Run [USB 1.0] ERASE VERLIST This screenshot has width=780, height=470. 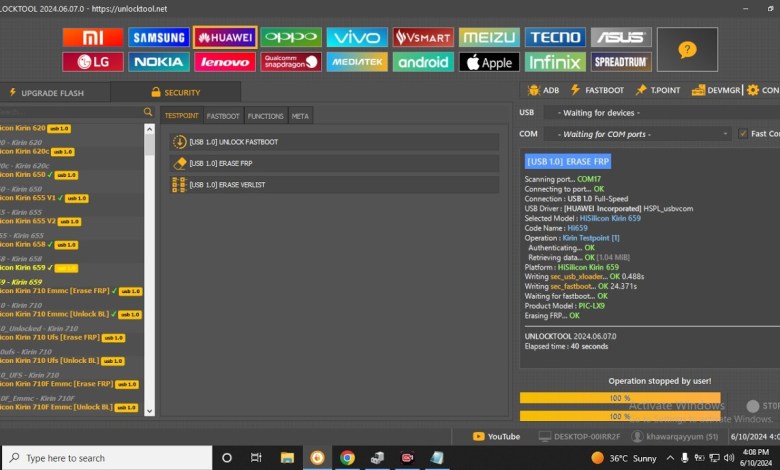click(334, 185)
